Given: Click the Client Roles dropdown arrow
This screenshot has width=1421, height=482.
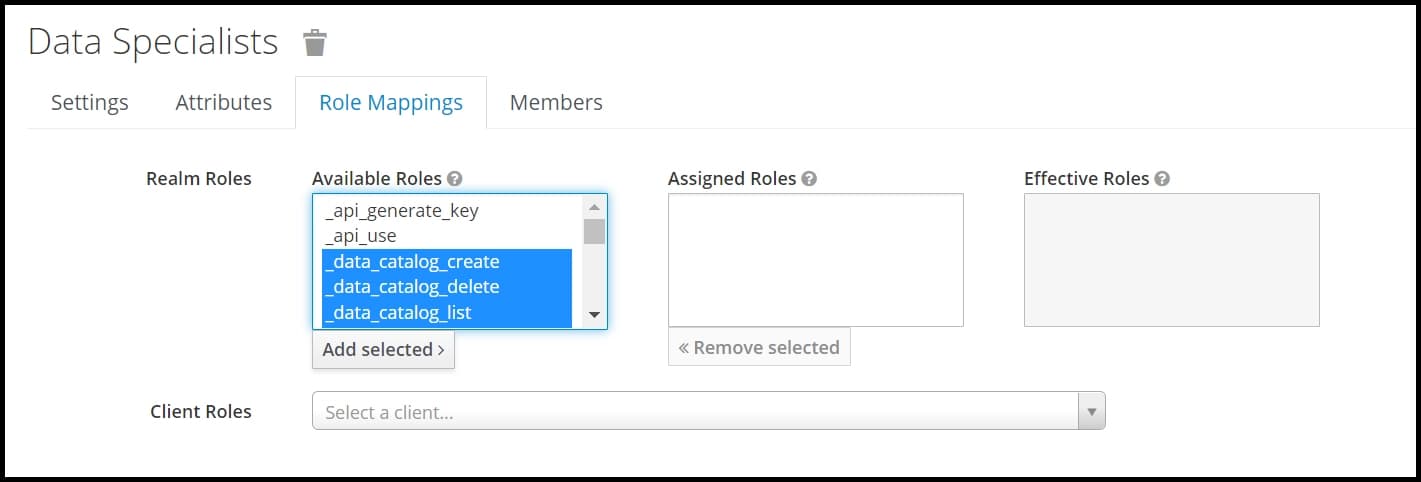Looking at the screenshot, I should click(x=1092, y=411).
